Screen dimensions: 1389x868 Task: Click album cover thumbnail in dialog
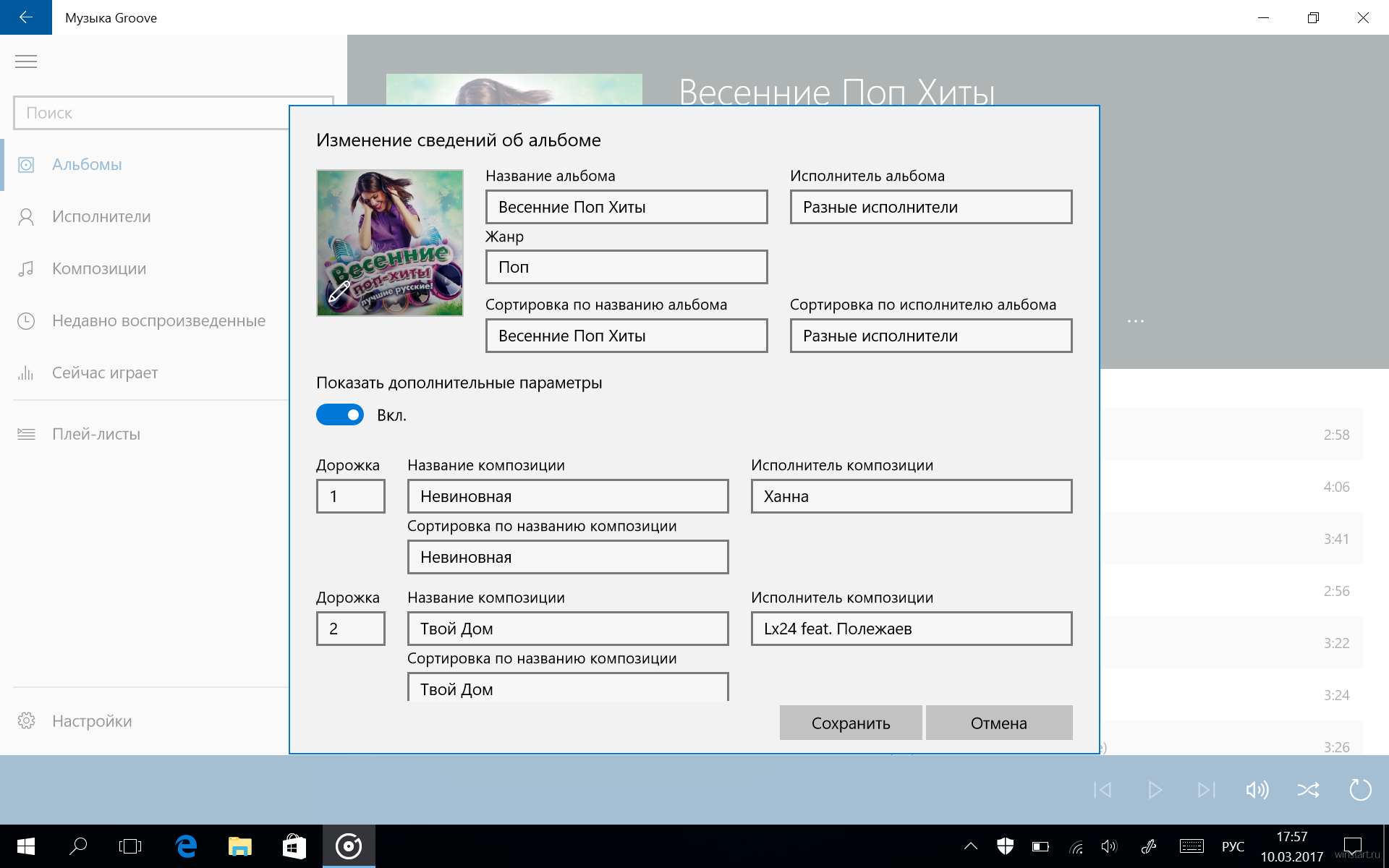390,243
